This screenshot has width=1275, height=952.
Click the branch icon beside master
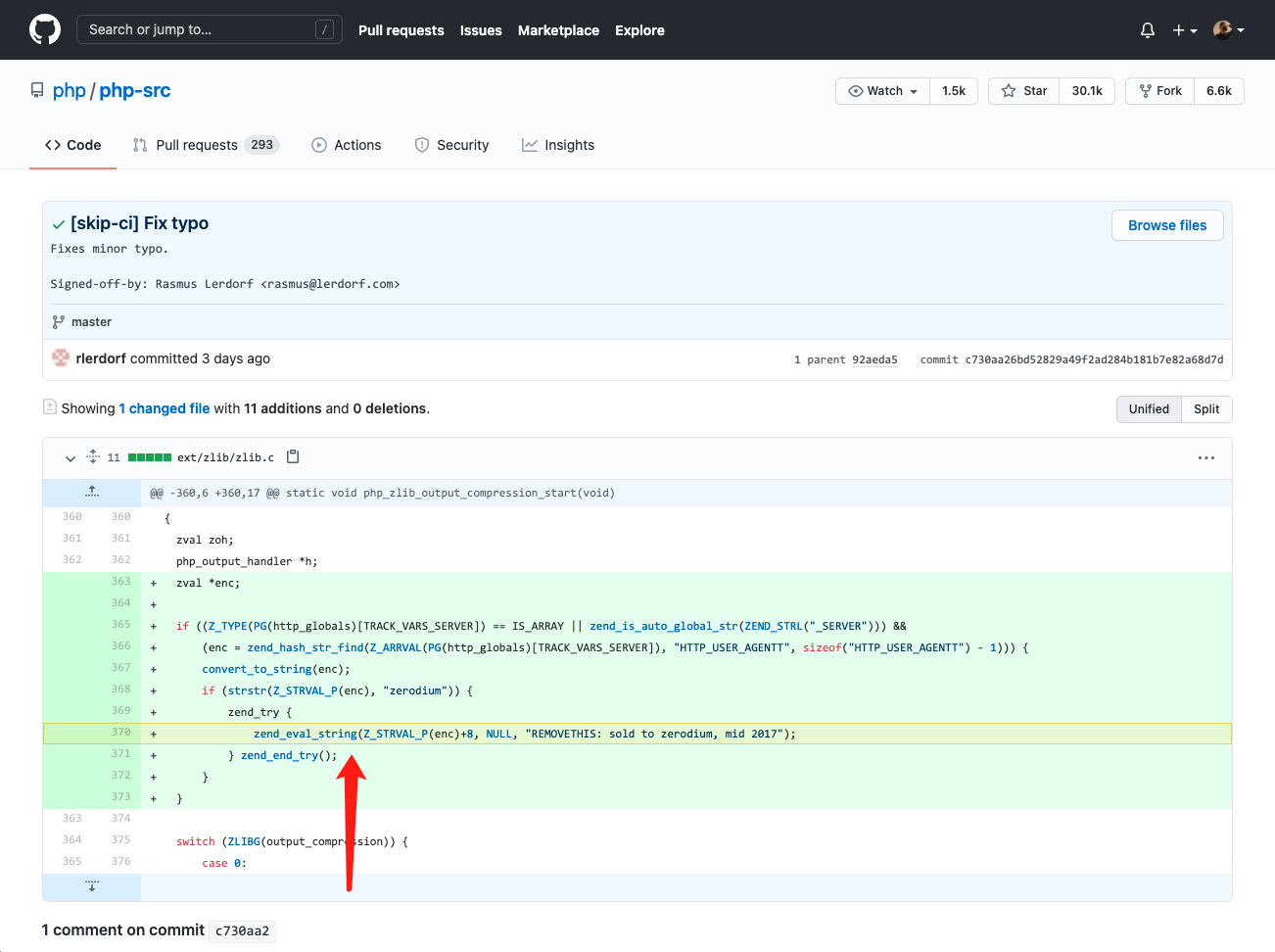tap(59, 321)
